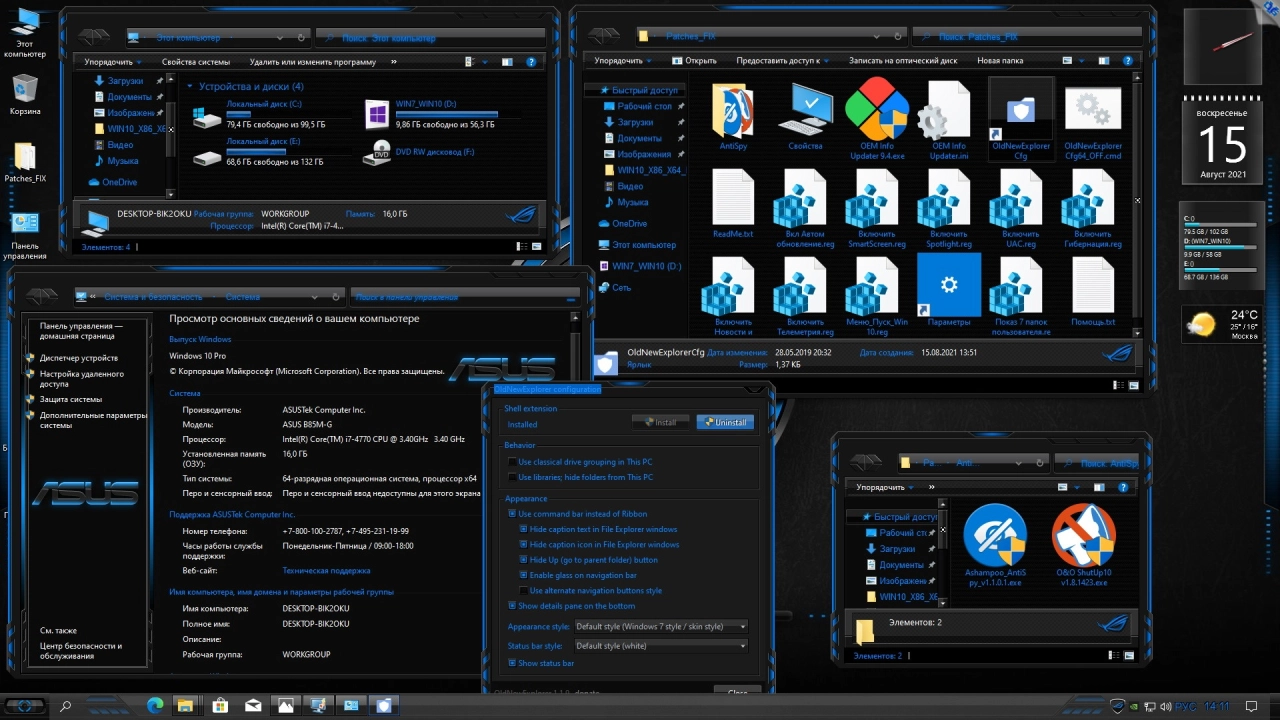Open the ReadMe.txt file
Viewport: 1280px width, 720px height.
click(733, 204)
